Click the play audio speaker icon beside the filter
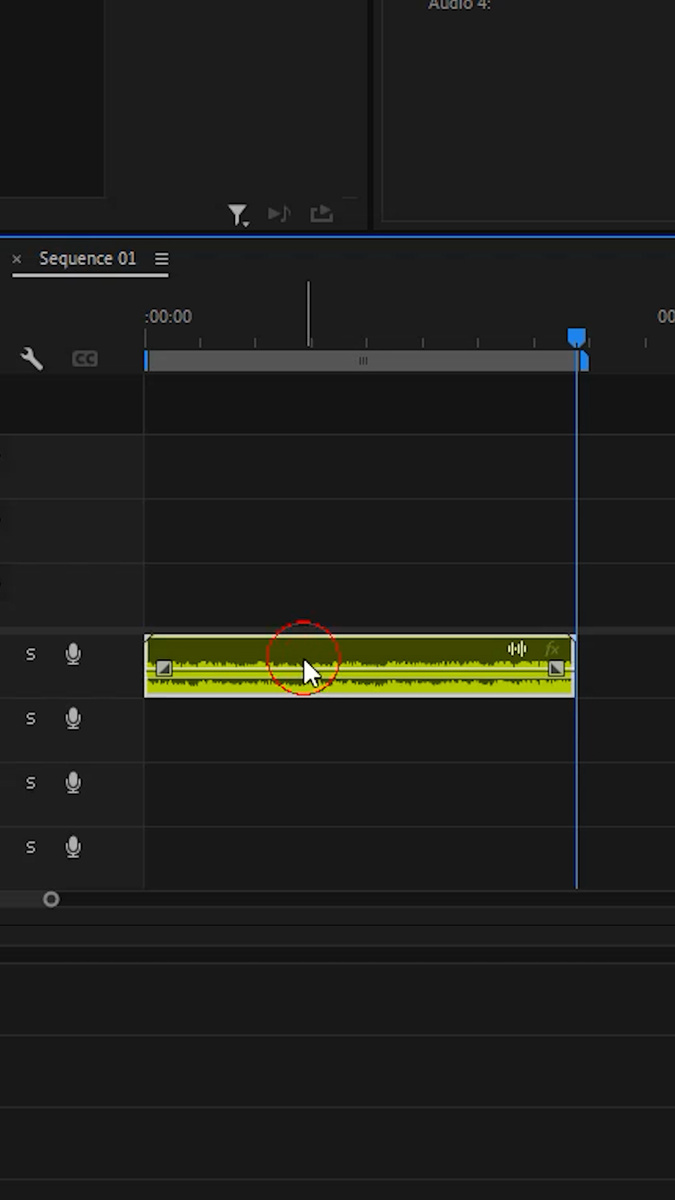 point(279,214)
